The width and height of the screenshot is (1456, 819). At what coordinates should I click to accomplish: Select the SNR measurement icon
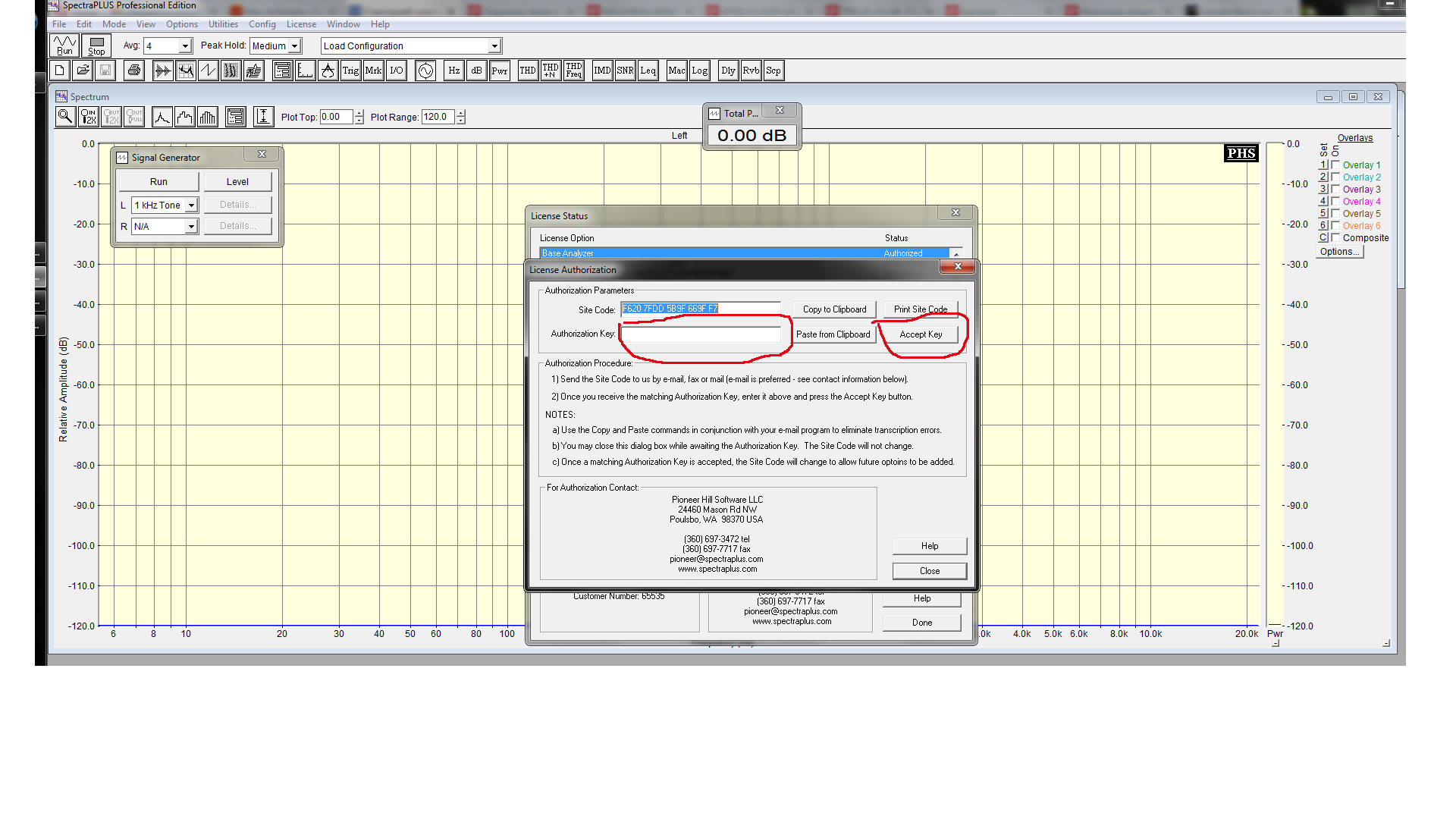click(x=625, y=71)
